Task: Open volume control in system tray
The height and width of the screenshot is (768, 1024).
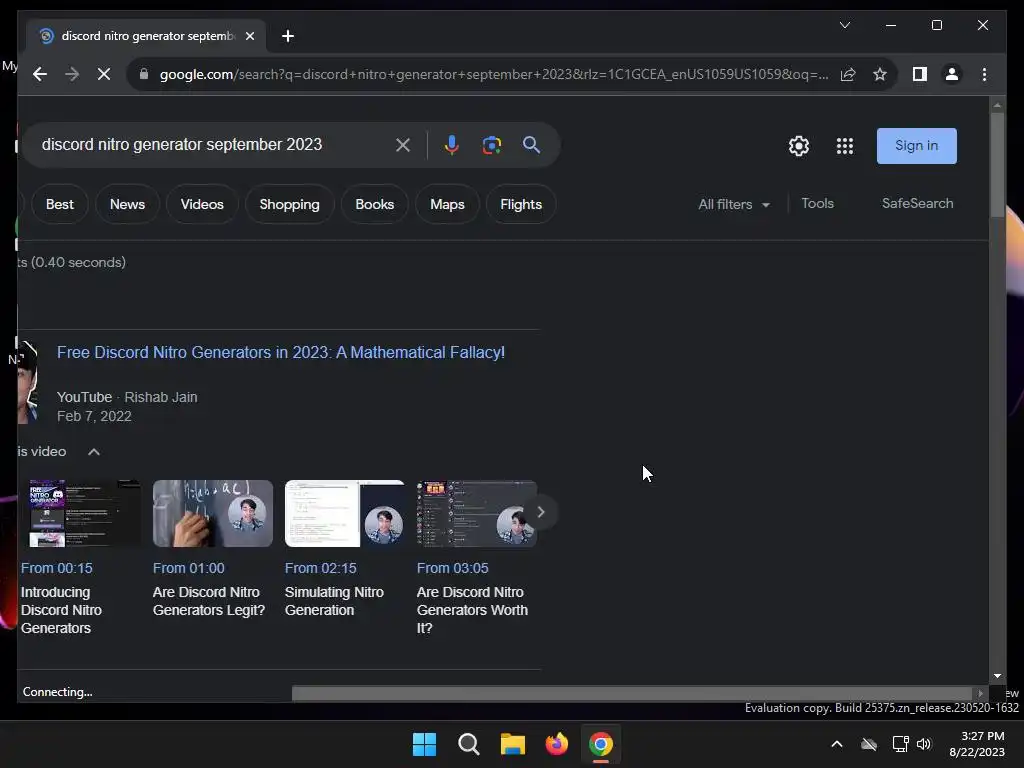Action: (x=924, y=744)
